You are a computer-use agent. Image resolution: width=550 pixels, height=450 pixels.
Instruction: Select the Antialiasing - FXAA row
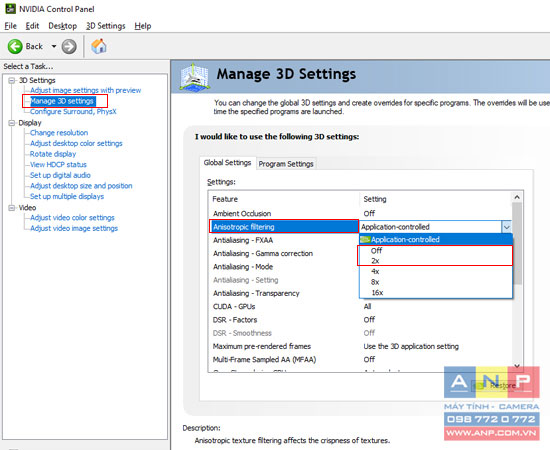pyautogui.click(x=284, y=240)
